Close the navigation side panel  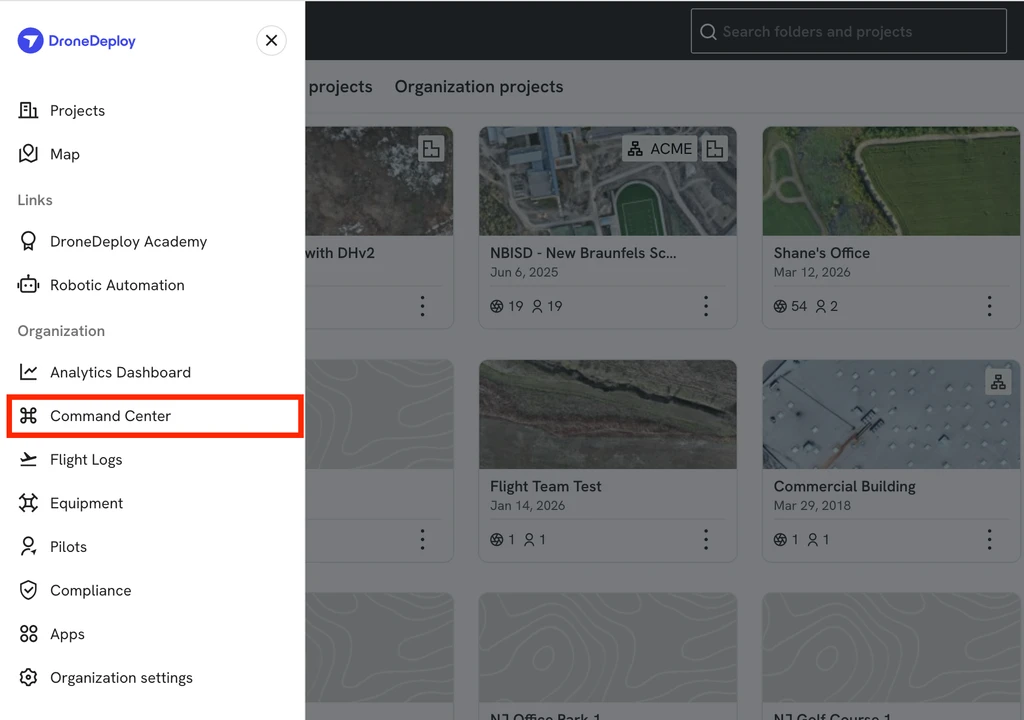pyautogui.click(x=272, y=41)
